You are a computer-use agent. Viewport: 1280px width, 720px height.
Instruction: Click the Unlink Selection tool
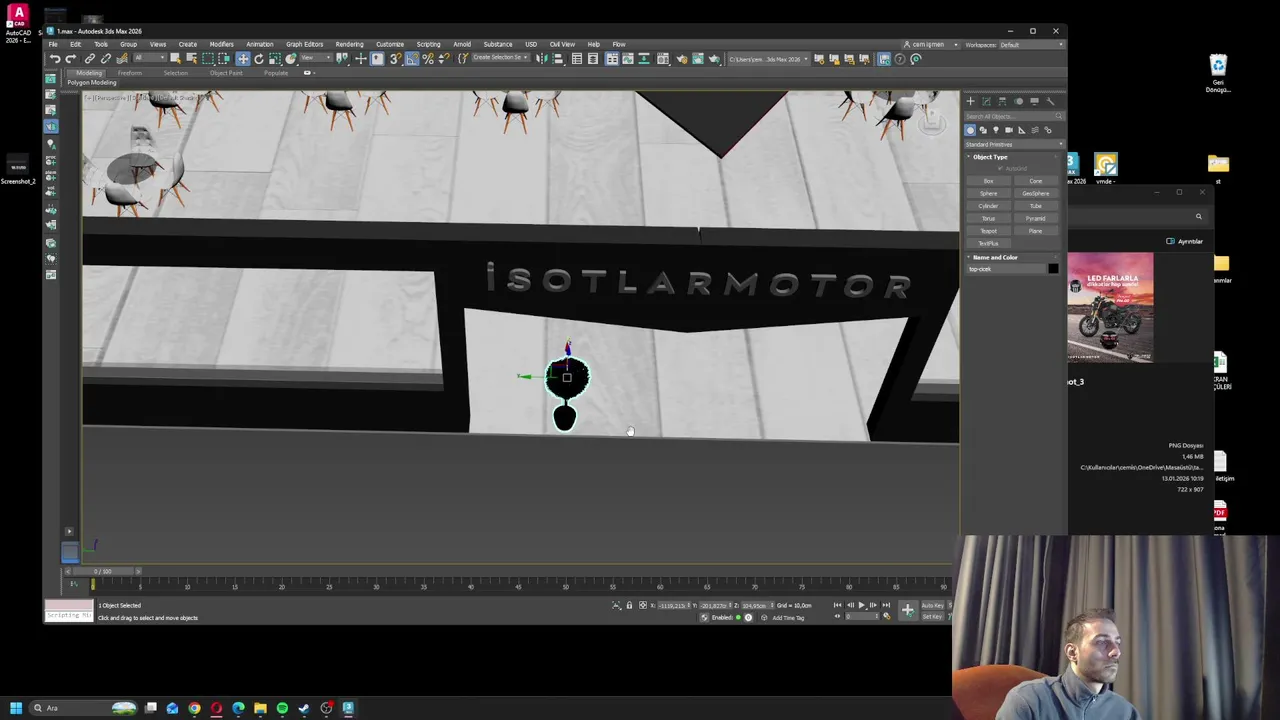[x=105, y=58]
